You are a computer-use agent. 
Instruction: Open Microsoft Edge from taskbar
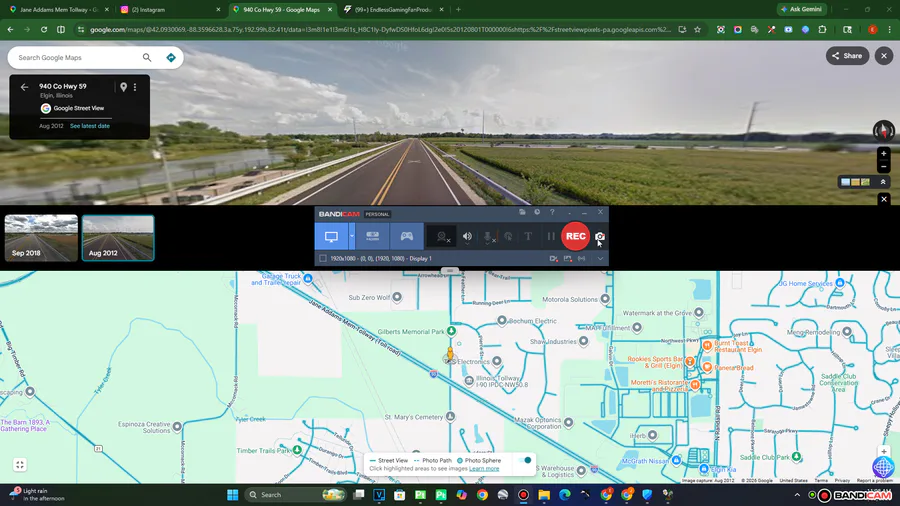pyautogui.click(x=565, y=495)
